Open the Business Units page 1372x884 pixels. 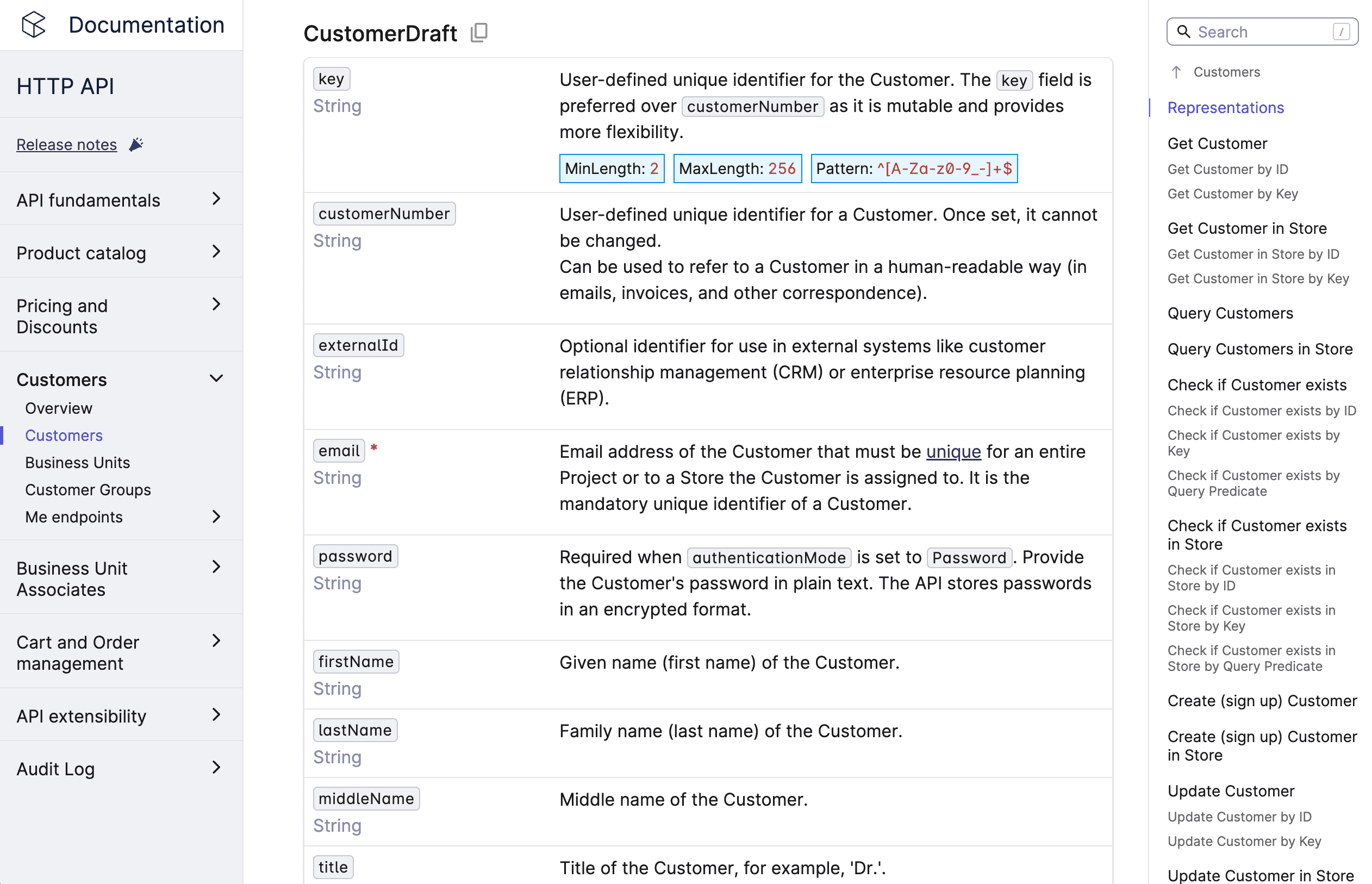point(78,463)
